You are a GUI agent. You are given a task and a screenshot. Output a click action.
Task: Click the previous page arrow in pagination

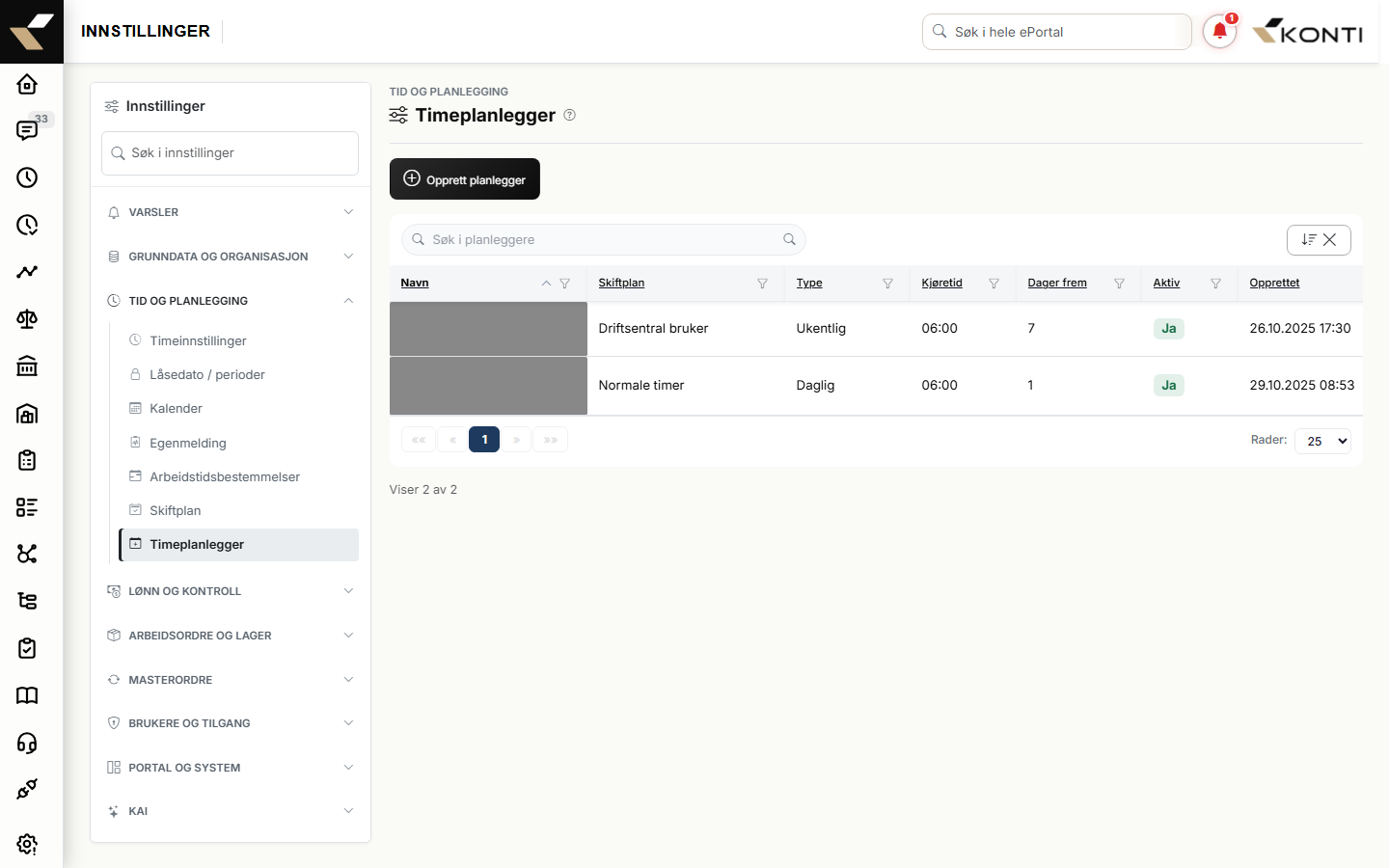click(452, 440)
